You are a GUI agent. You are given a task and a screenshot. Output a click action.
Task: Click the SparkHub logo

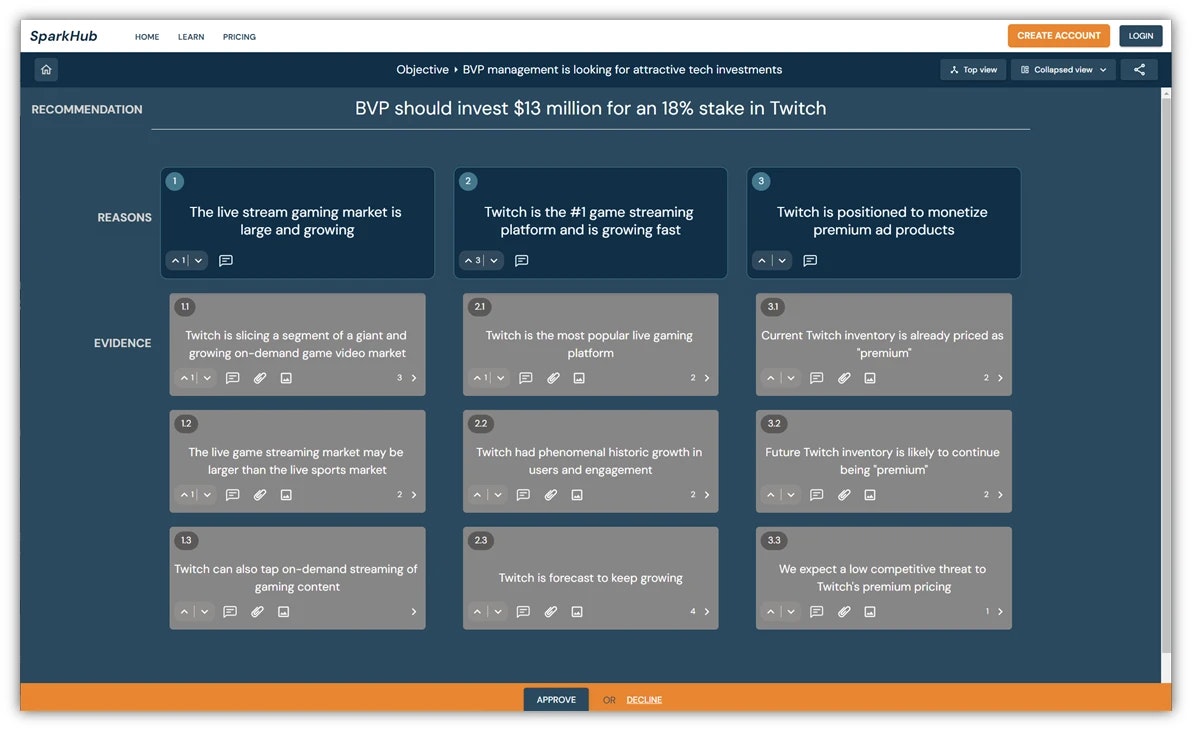point(63,36)
